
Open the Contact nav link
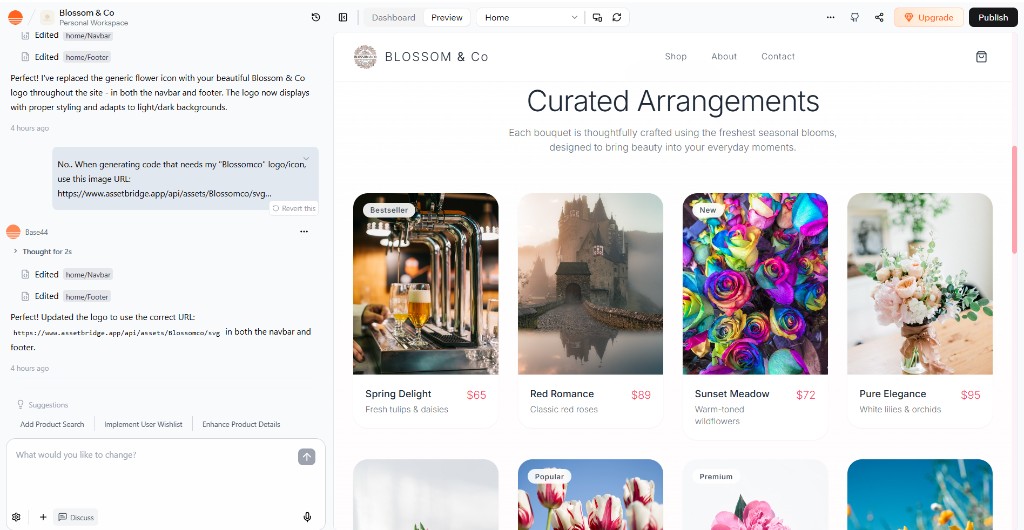click(x=778, y=57)
